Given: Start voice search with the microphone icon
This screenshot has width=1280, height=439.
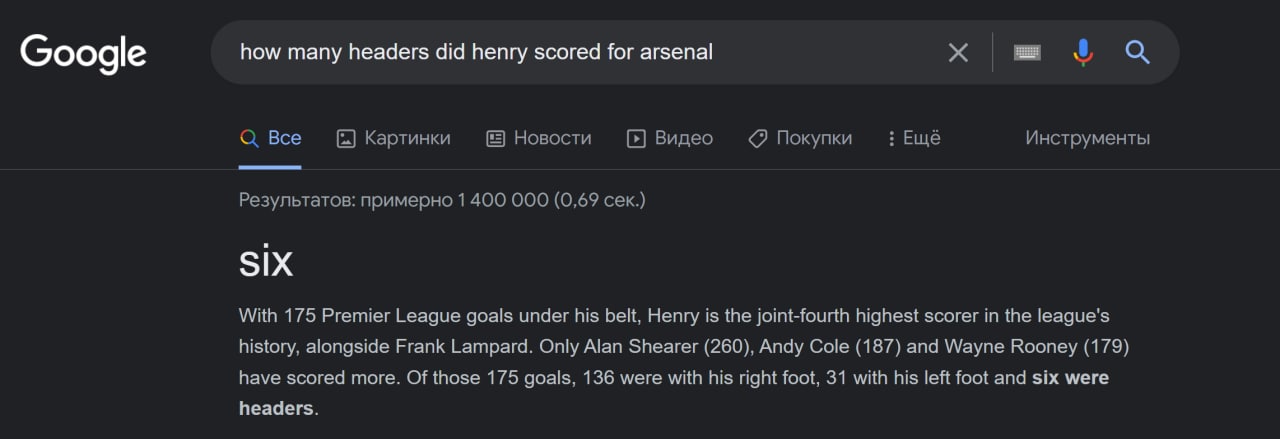Looking at the screenshot, I should [1083, 52].
